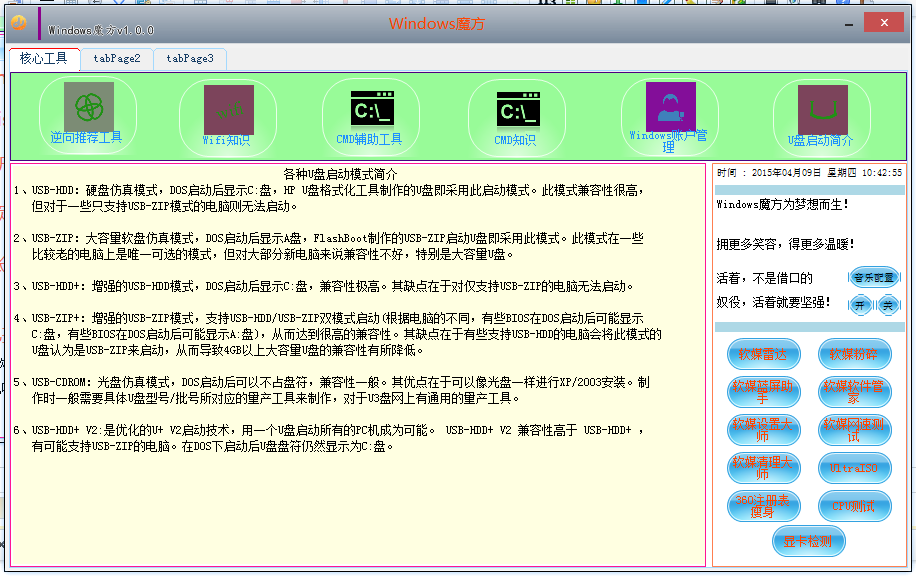Click the USB-CDROM paragraph item 5
916x576 pixels.
[331, 390]
